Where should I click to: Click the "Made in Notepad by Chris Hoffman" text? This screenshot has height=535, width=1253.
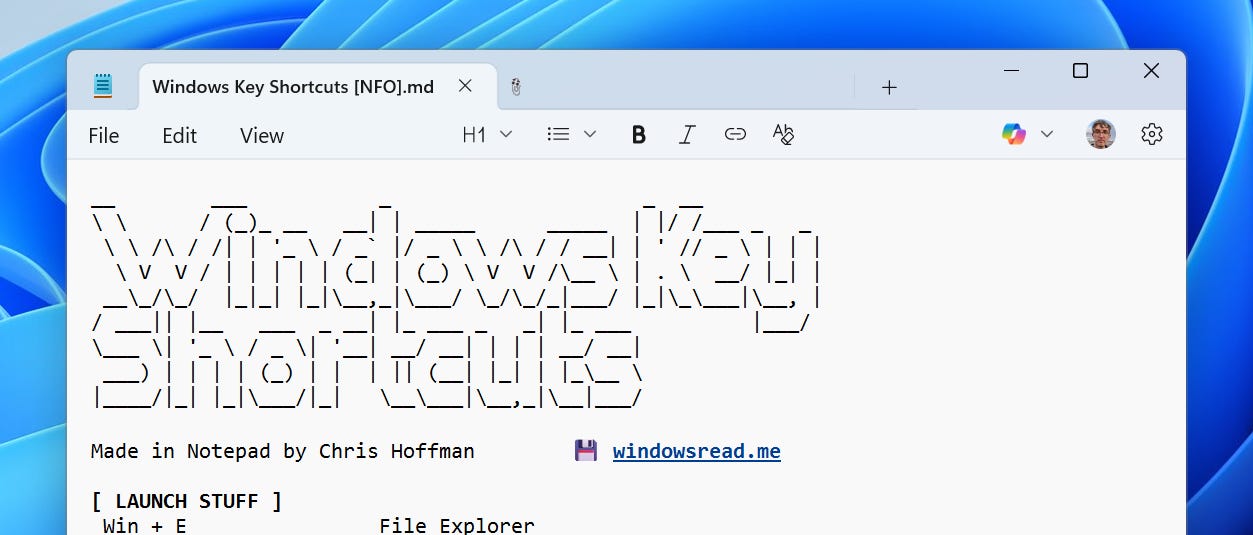pos(282,451)
